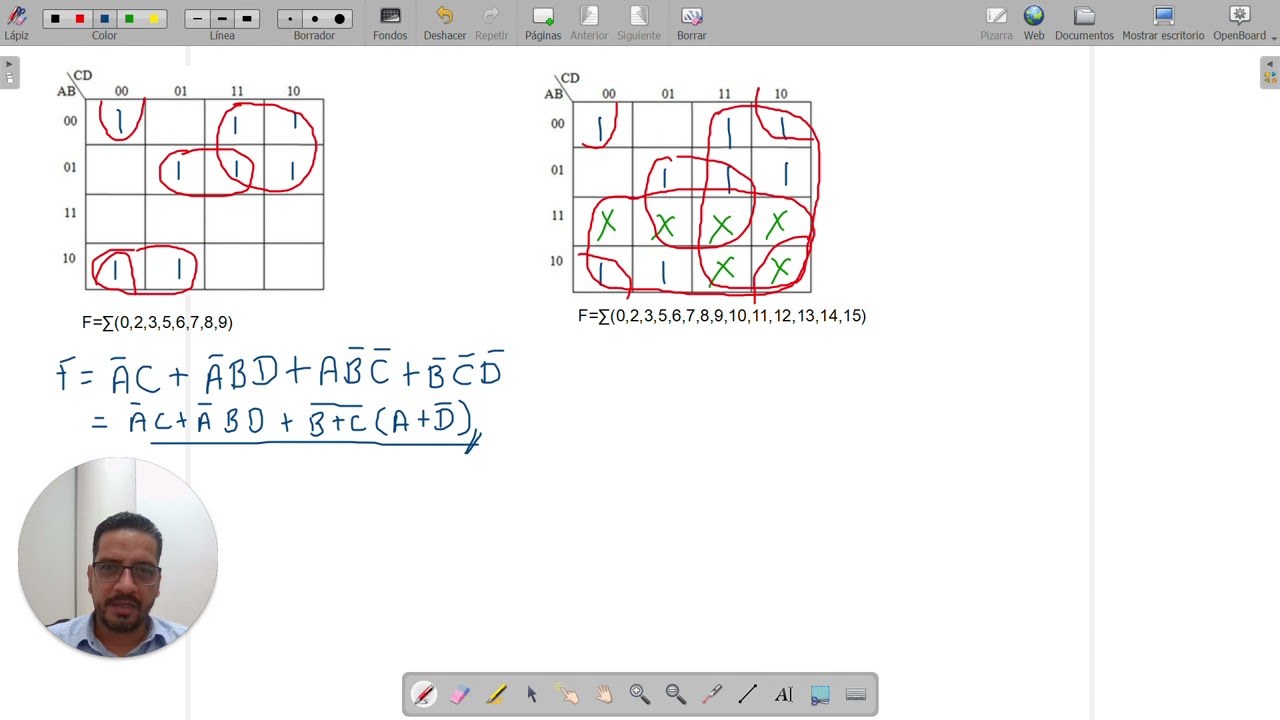Choose the yellow pen color

(153, 19)
